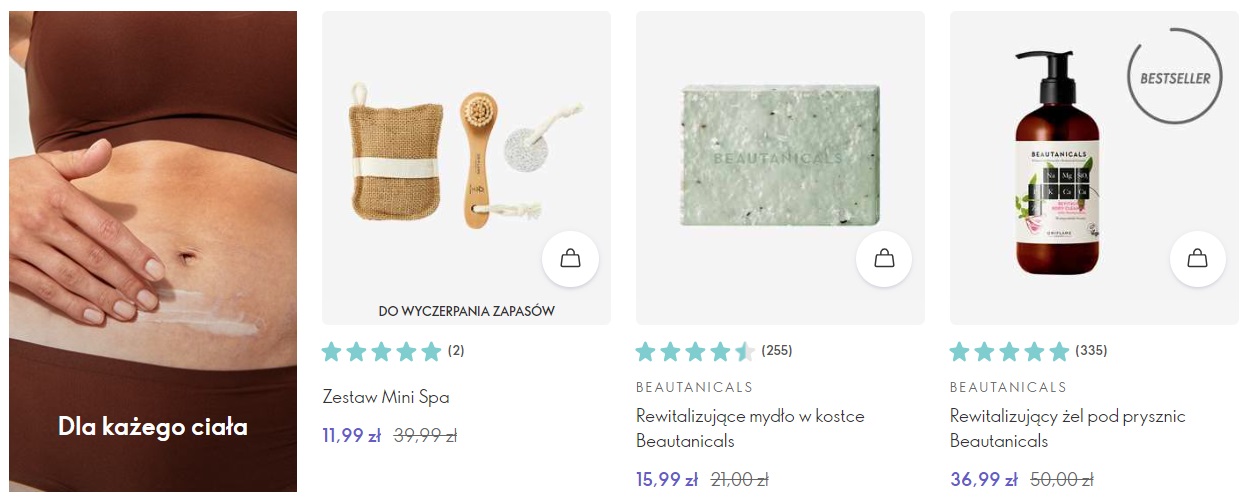
Task: Open 'Rewitalizujące mydło w kostce Beautanicals' link
Action: point(750,428)
